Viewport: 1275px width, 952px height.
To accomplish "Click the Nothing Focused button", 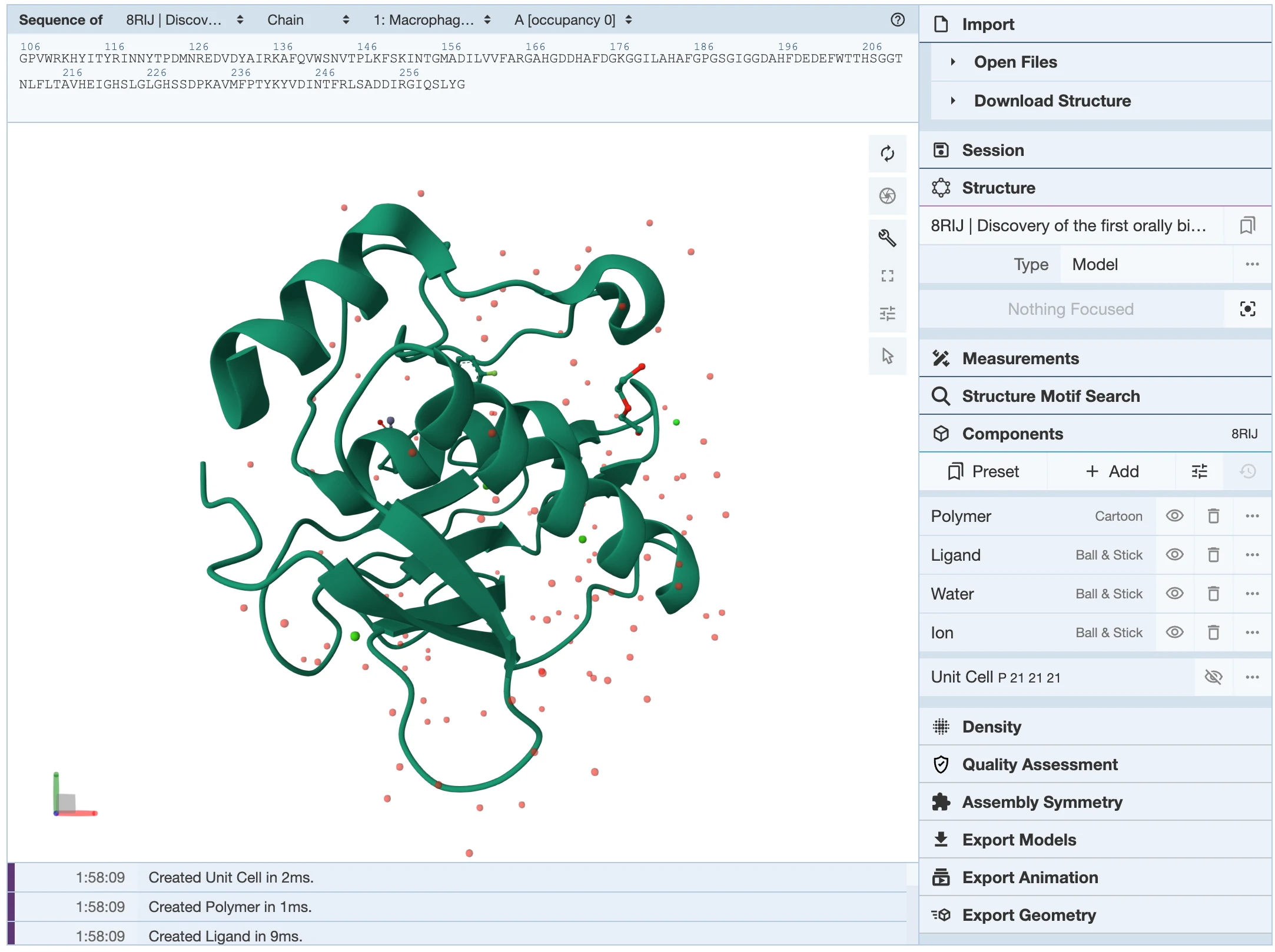I will 1071,309.
